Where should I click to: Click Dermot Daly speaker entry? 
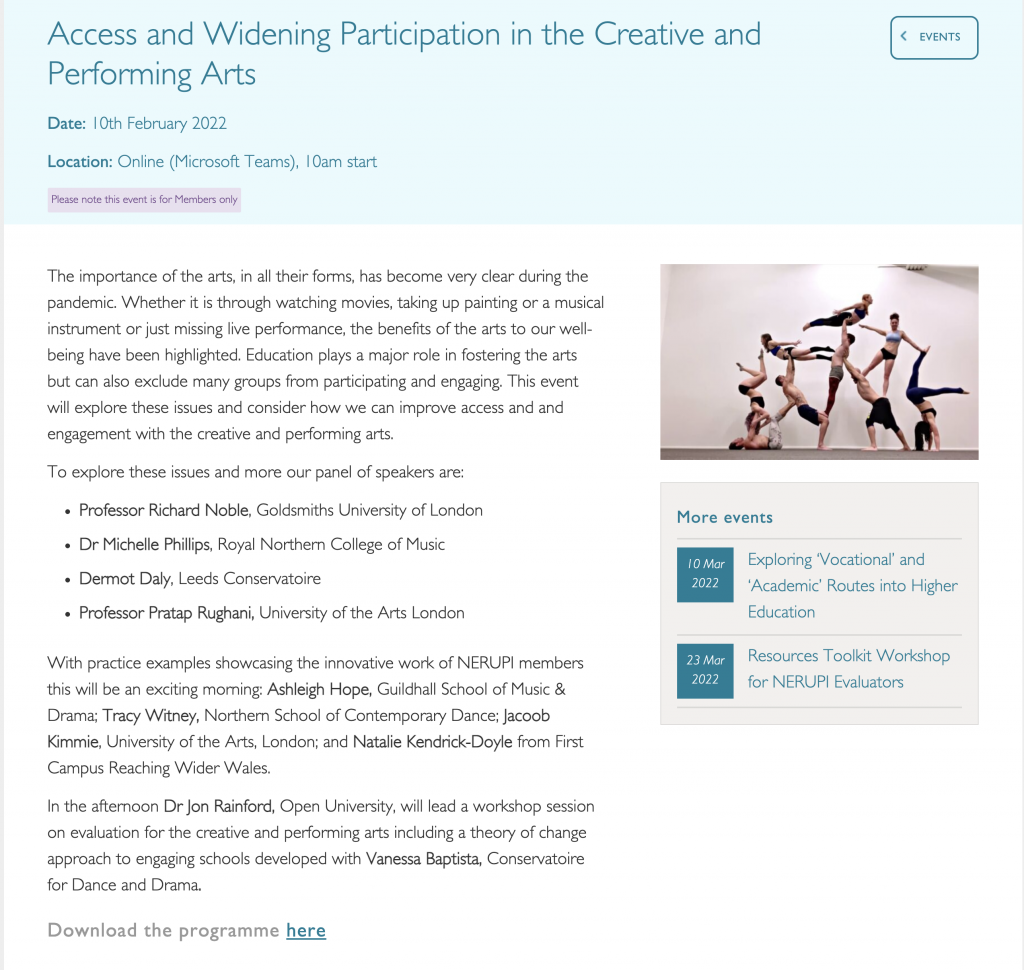200,579
